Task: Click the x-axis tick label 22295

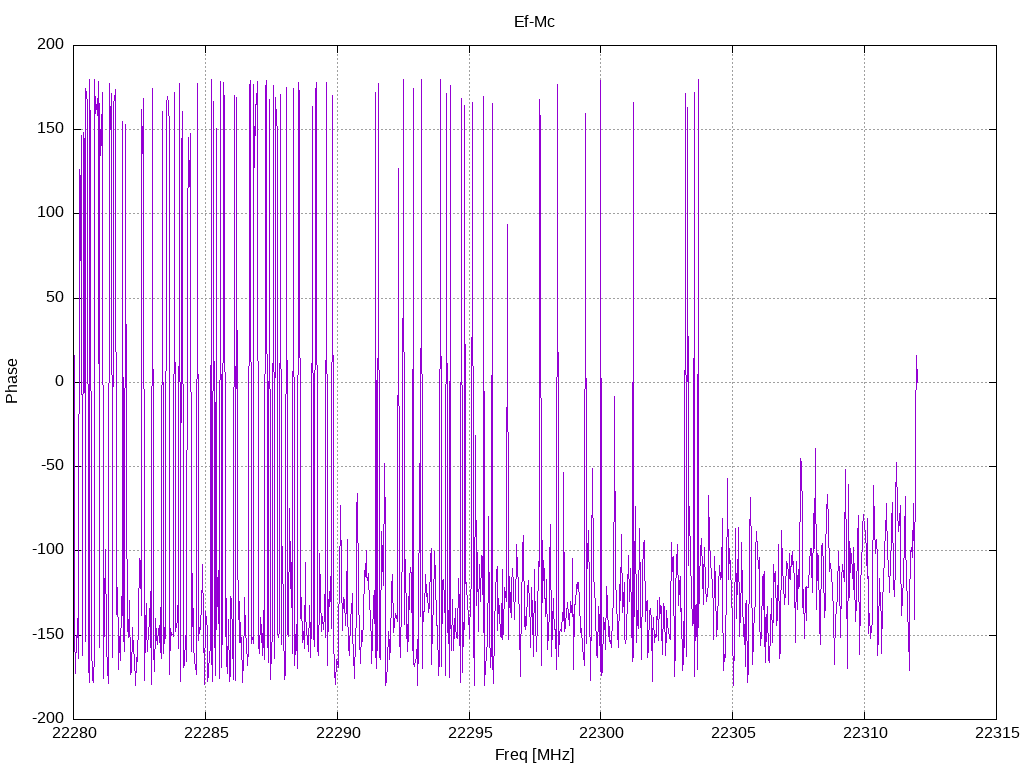Action: point(470,733)
